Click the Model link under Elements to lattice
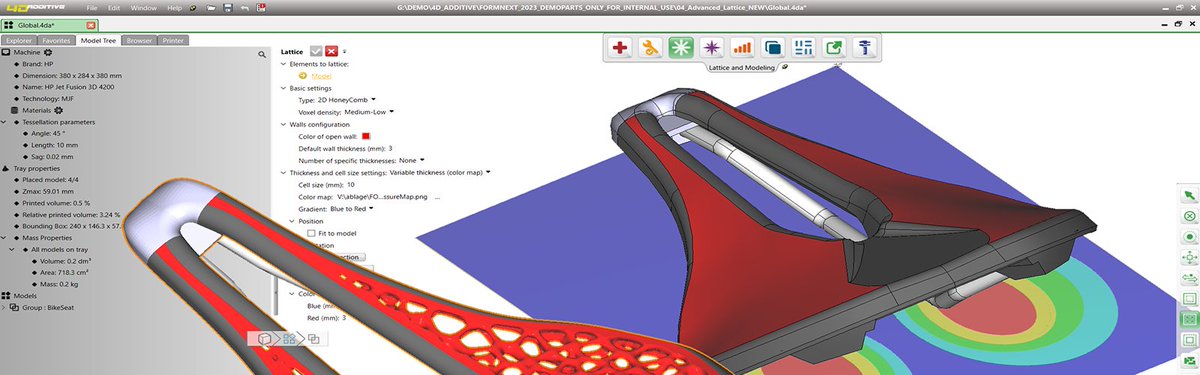The height and width of the screenshot is (375, 1200). 321,75
